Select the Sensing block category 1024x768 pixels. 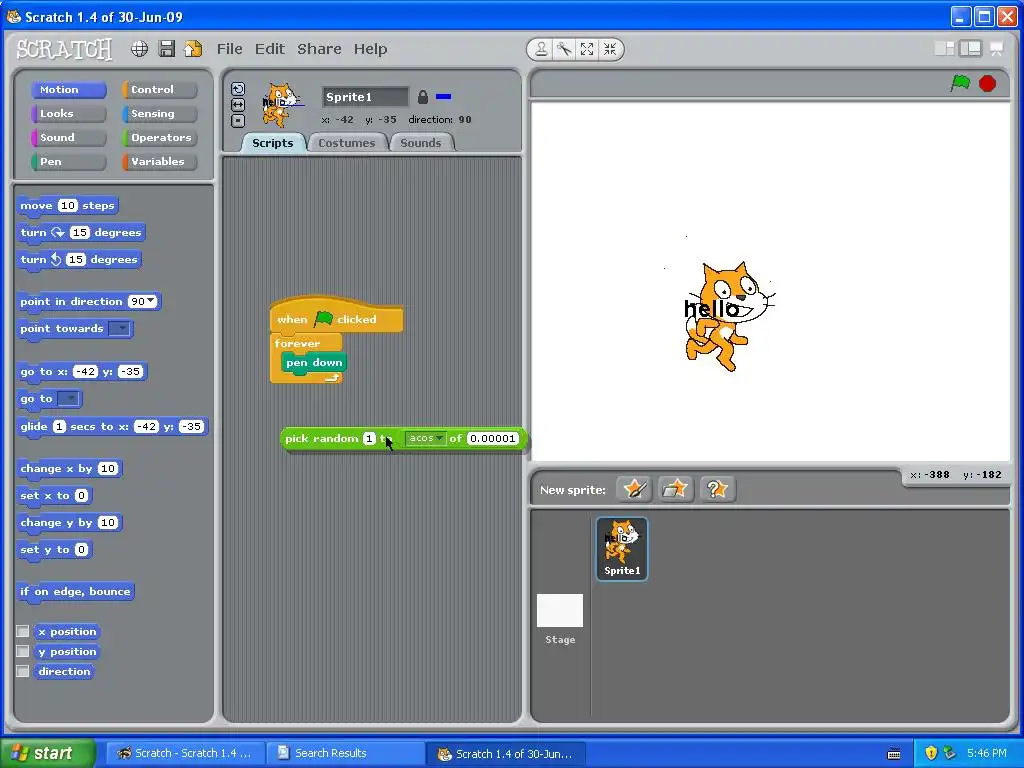click(160, 114)
